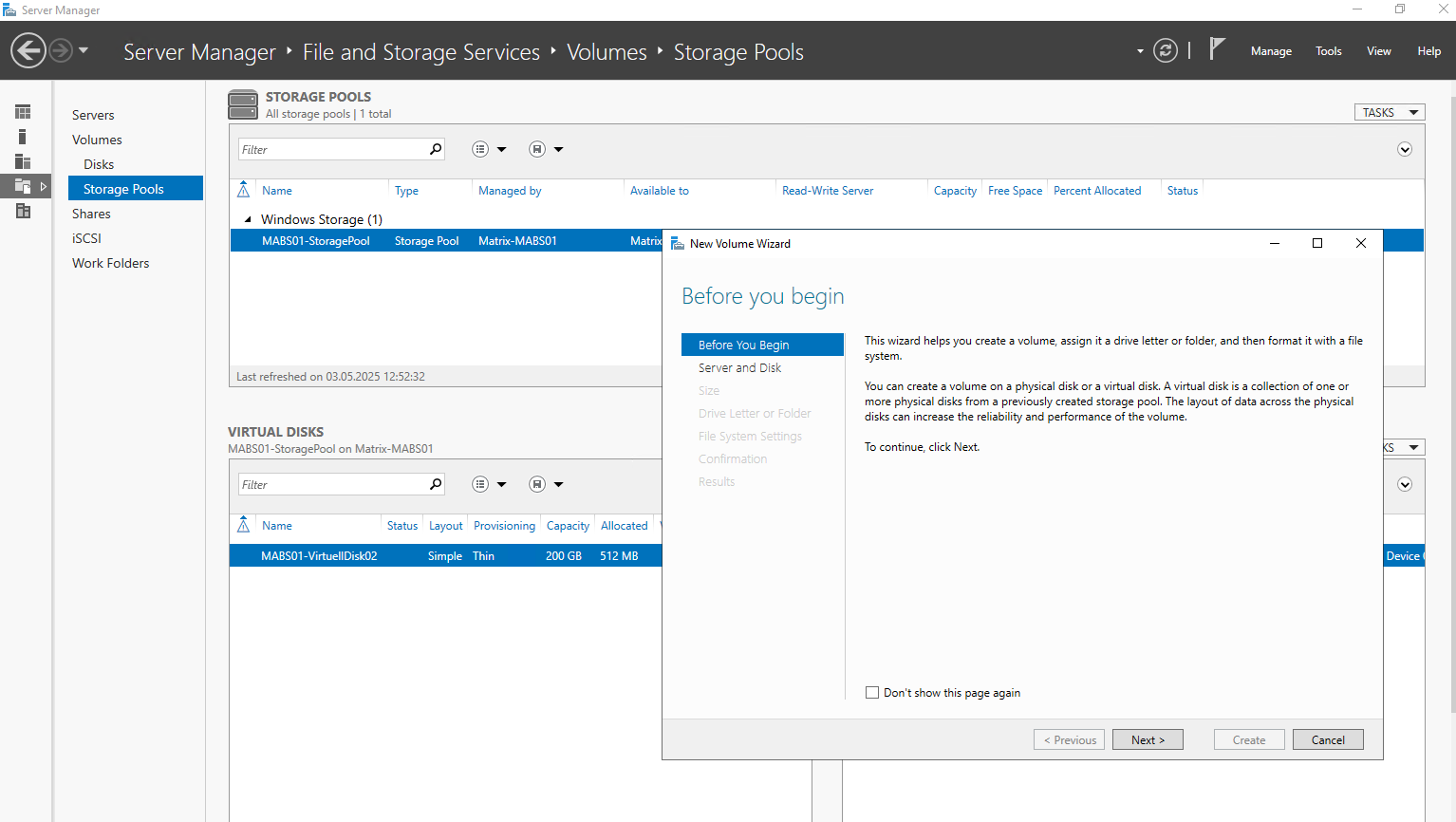Sort storage pools by Free Space
The width and height of the screenshot is (1456, 822).
pyautogui.click(x=1015, y=191)
